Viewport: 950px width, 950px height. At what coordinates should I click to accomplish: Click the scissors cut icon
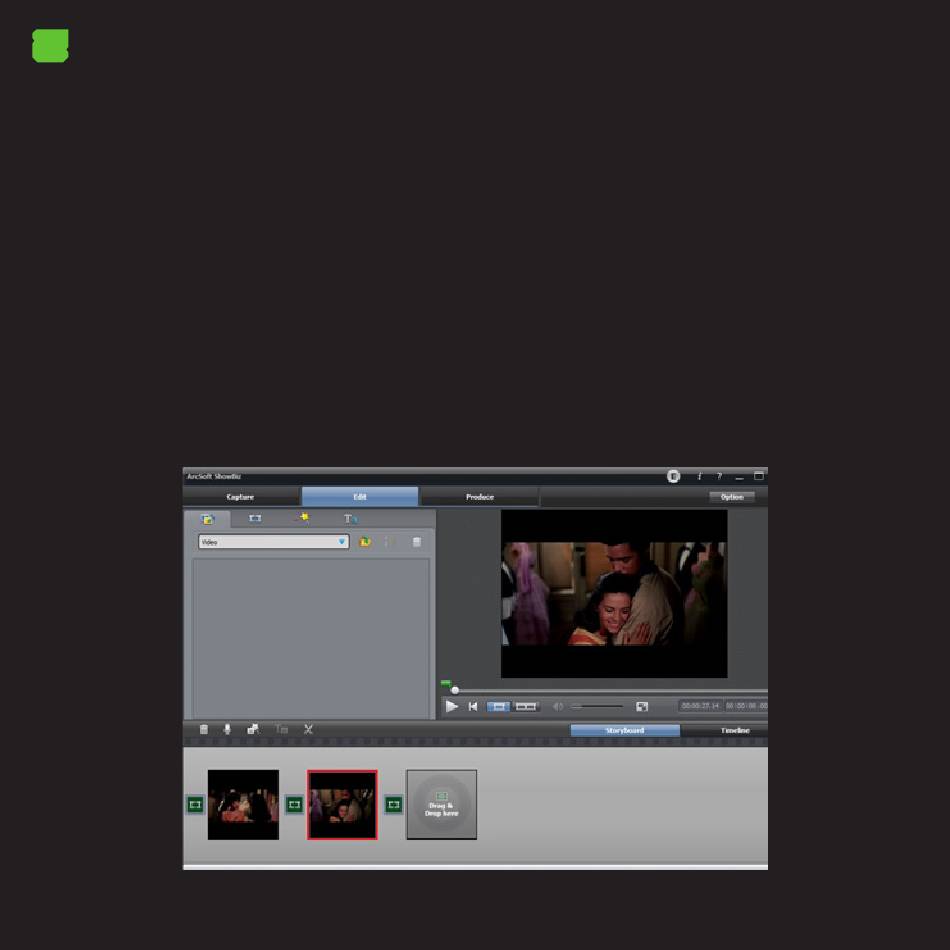click(308, 730)
